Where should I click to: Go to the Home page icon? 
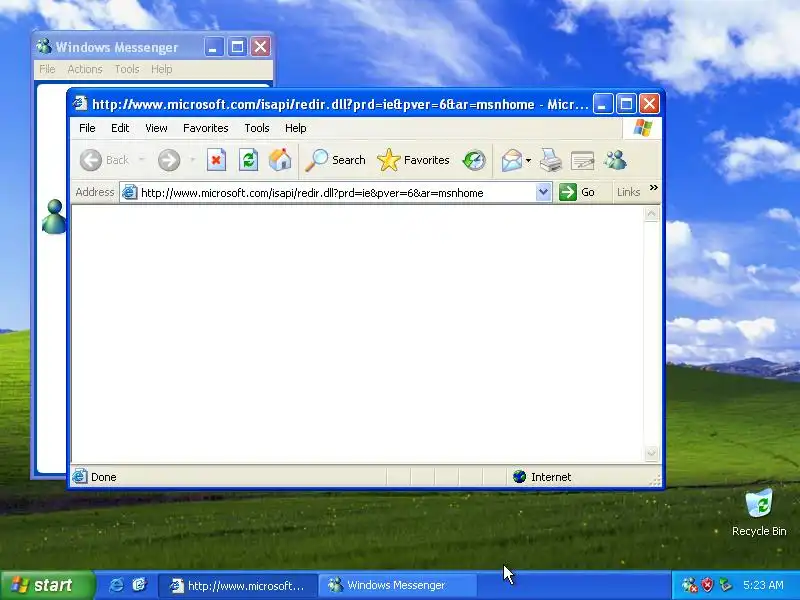tap(280, 160)
